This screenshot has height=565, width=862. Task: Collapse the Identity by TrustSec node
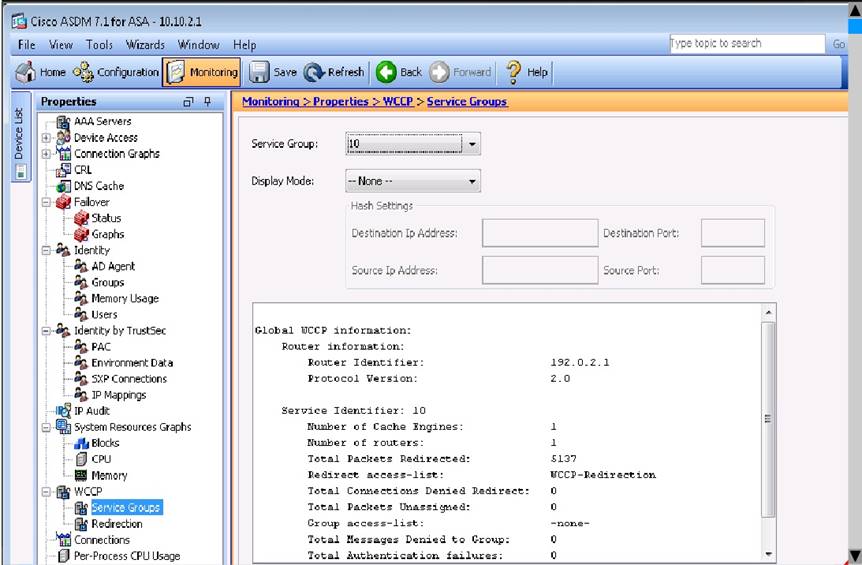(47, 331)
